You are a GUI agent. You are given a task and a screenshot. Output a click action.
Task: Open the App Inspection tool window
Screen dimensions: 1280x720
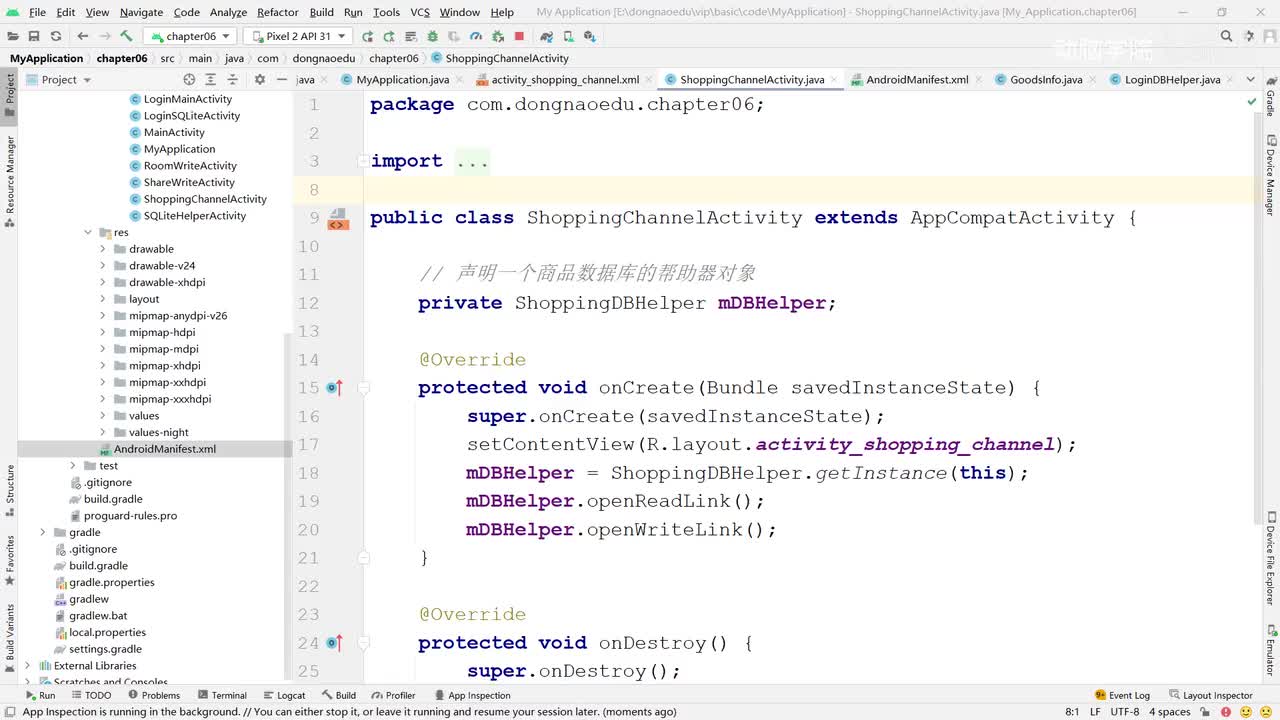tap(472, 696)
